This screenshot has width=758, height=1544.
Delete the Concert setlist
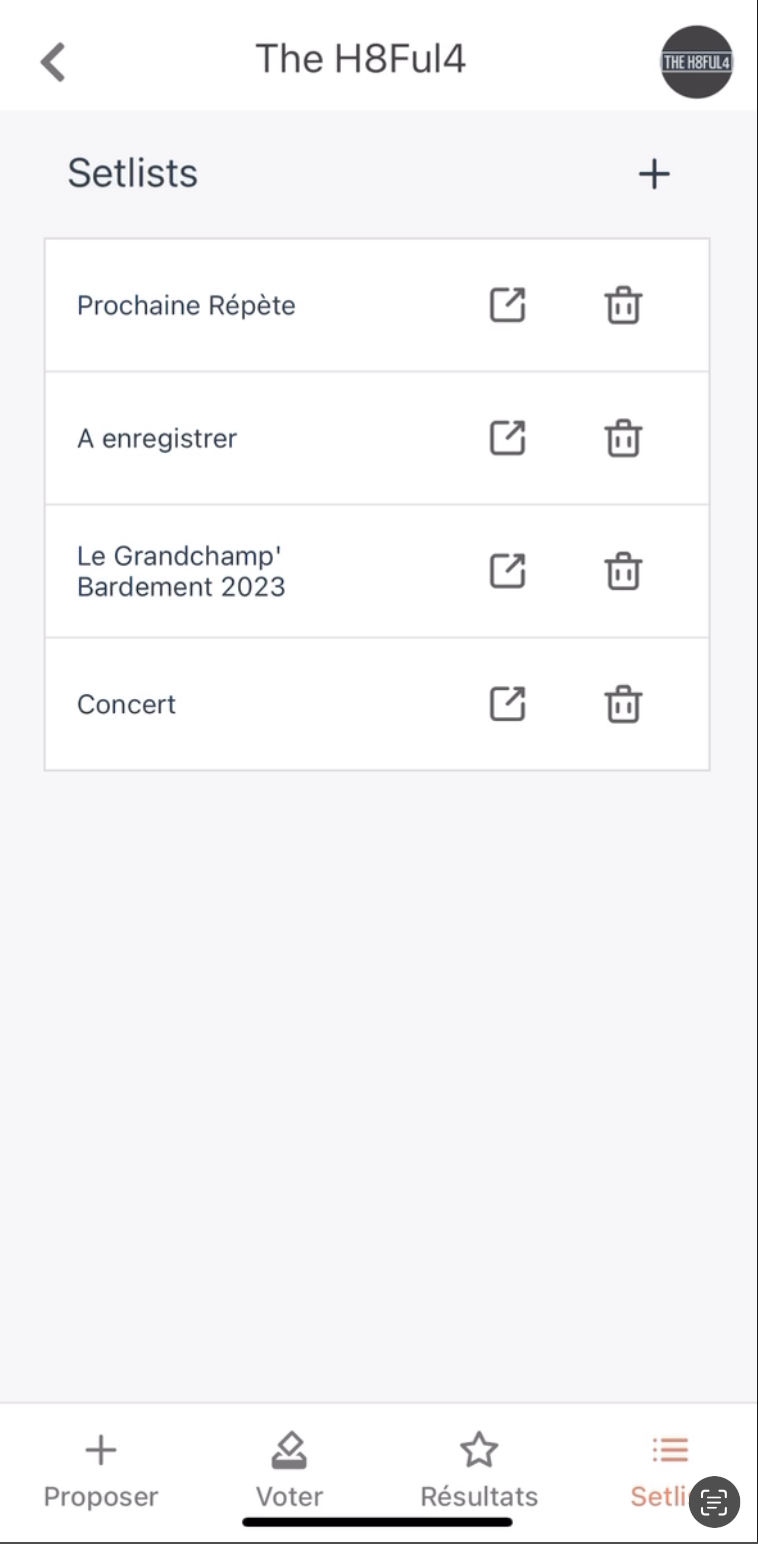tap(623, 704)
